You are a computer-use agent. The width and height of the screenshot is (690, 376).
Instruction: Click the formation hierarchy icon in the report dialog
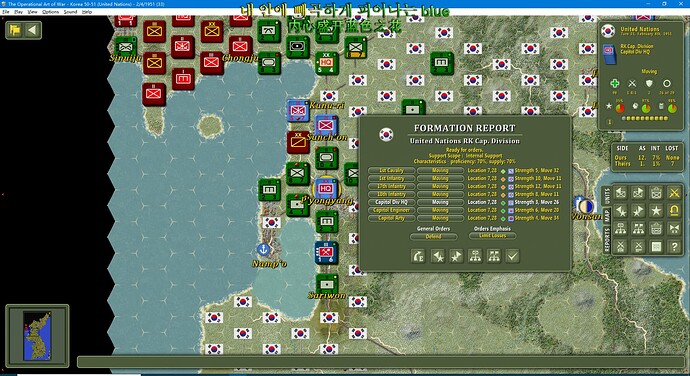(x=475, y=256)
